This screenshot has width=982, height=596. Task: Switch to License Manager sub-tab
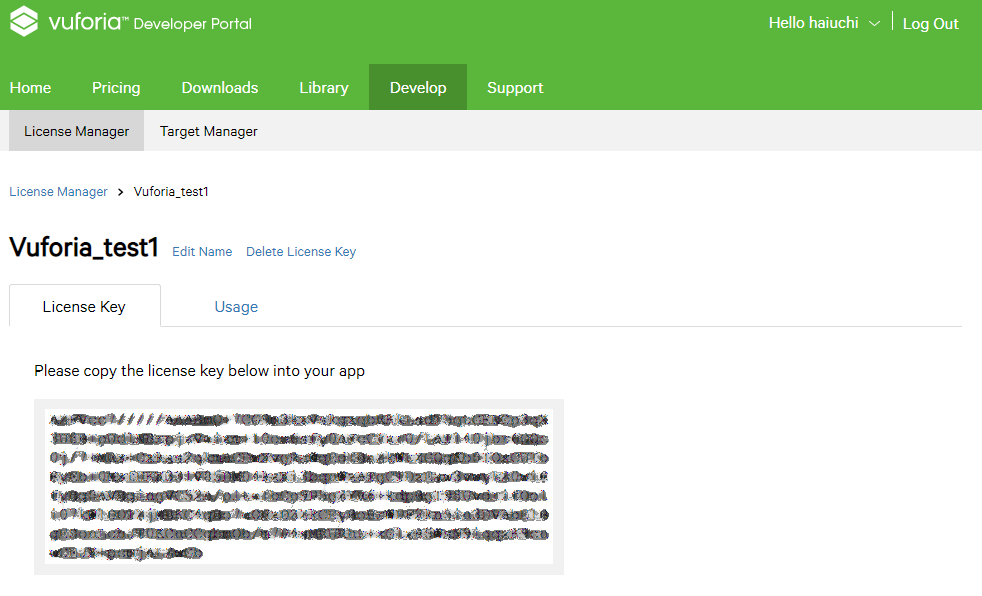pyautogui.click(x=76, y=131)
